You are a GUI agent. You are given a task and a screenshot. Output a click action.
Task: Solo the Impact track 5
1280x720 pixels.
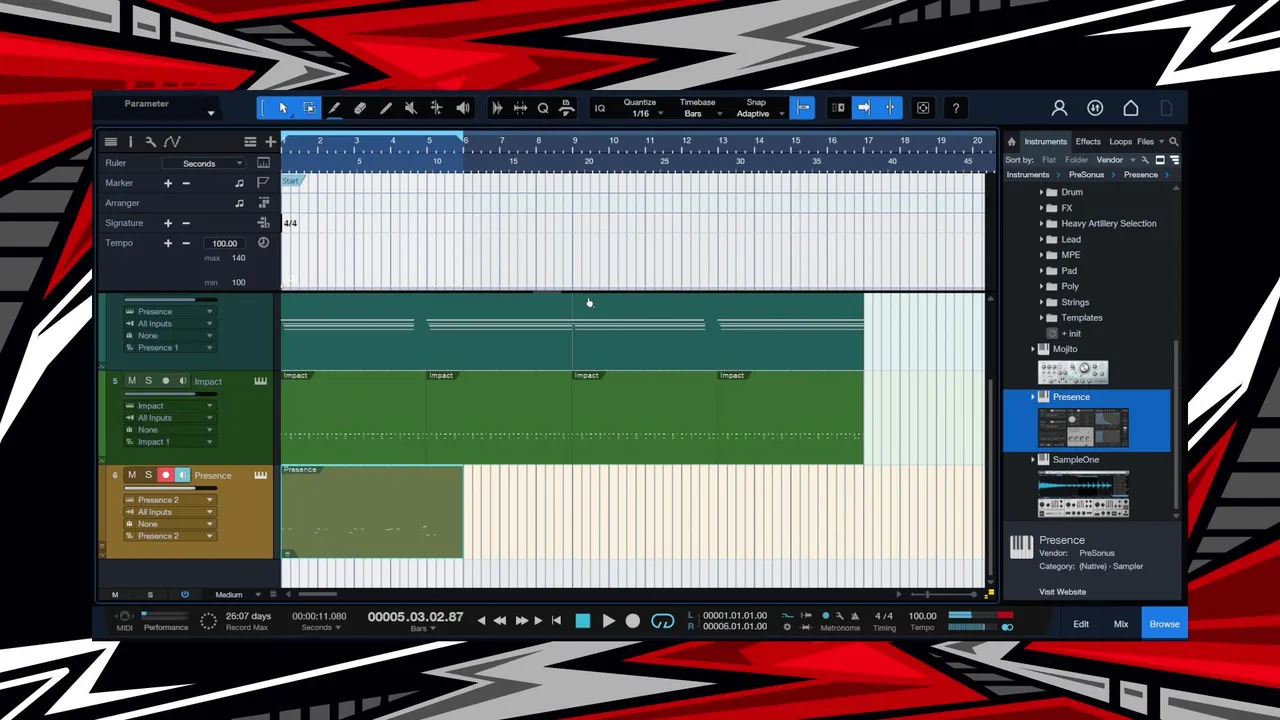tap(148, 381)
